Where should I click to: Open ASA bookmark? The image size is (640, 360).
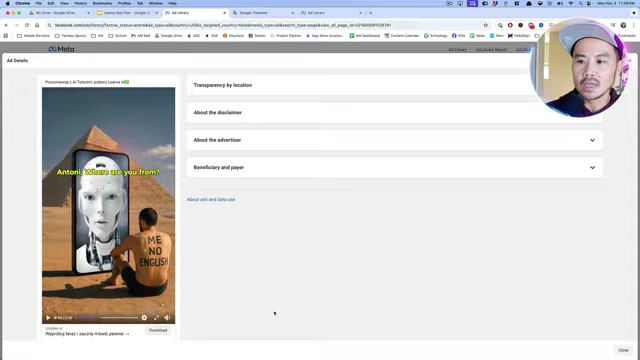pyautogui.click(x=212, y=36)
